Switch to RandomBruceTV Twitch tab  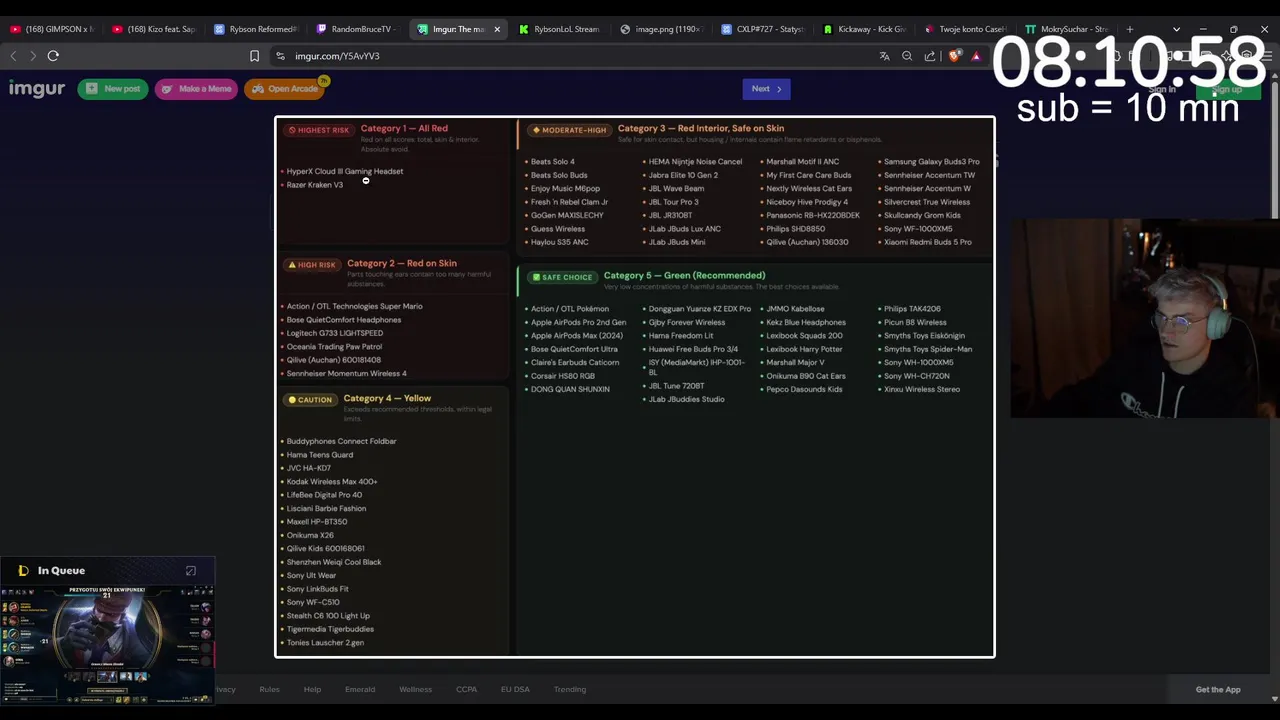[x=358, y=29]
